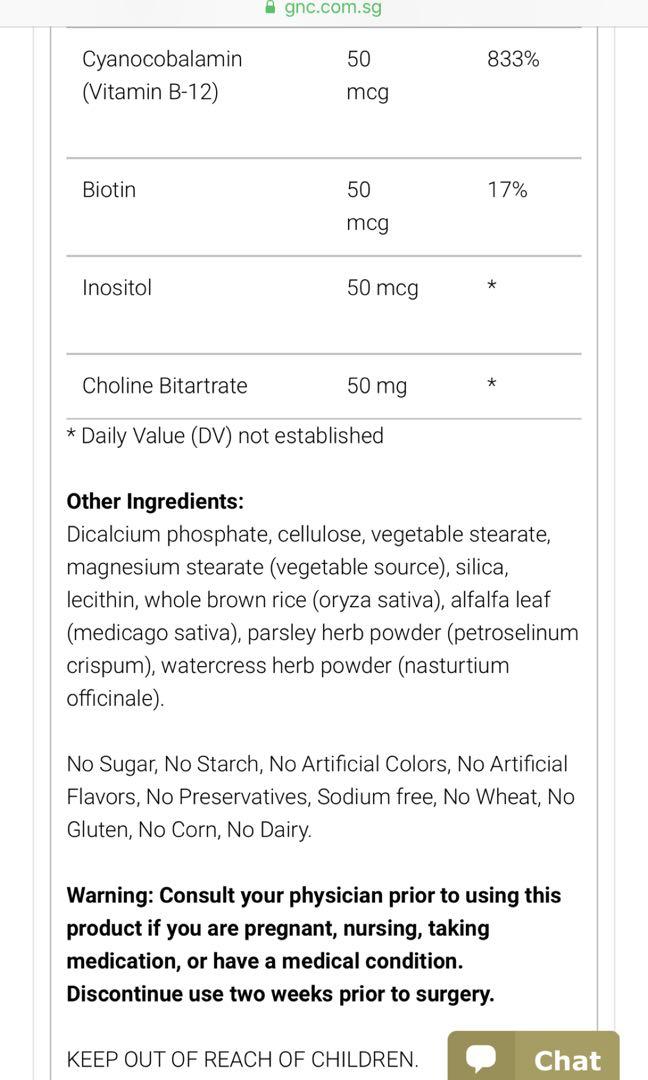Select the Choline Bitartrate entry
648x1080 pixels.
(x=165, y=385)
